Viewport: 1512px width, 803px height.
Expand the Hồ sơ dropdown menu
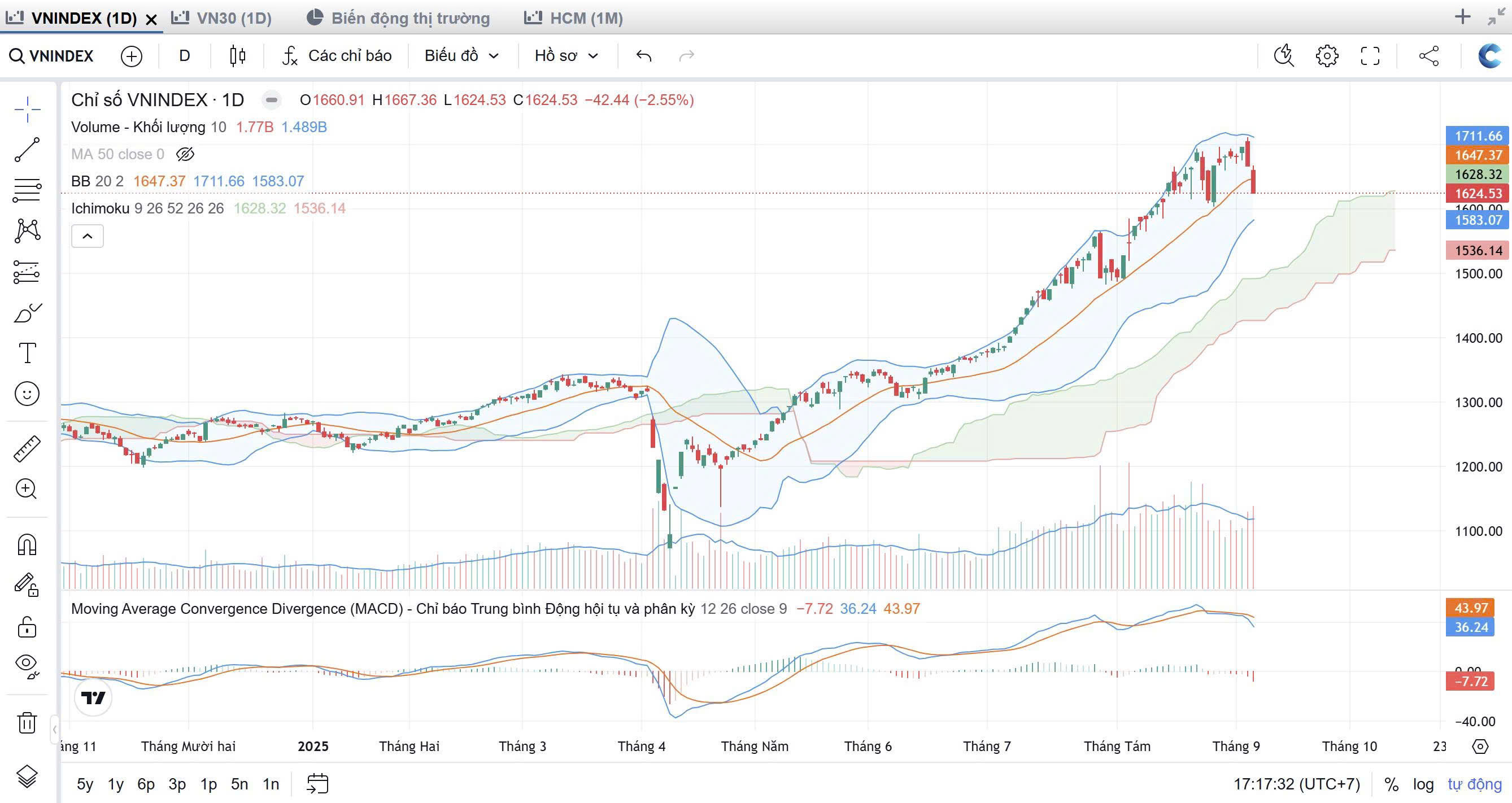tap(566, 56)
